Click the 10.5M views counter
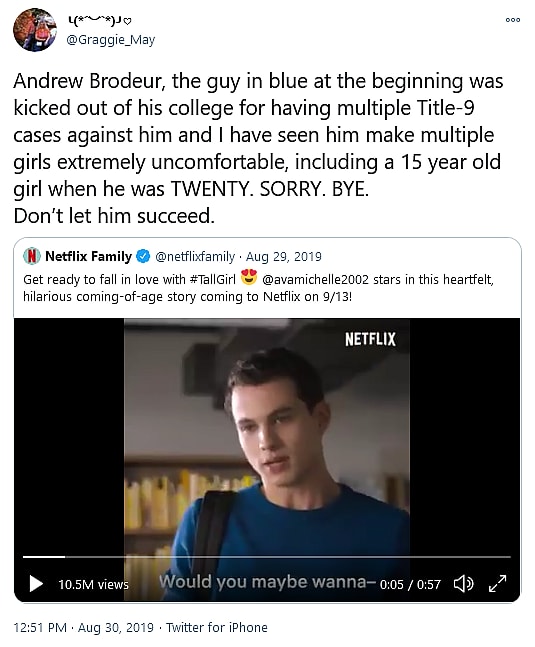 click(93, 584)
